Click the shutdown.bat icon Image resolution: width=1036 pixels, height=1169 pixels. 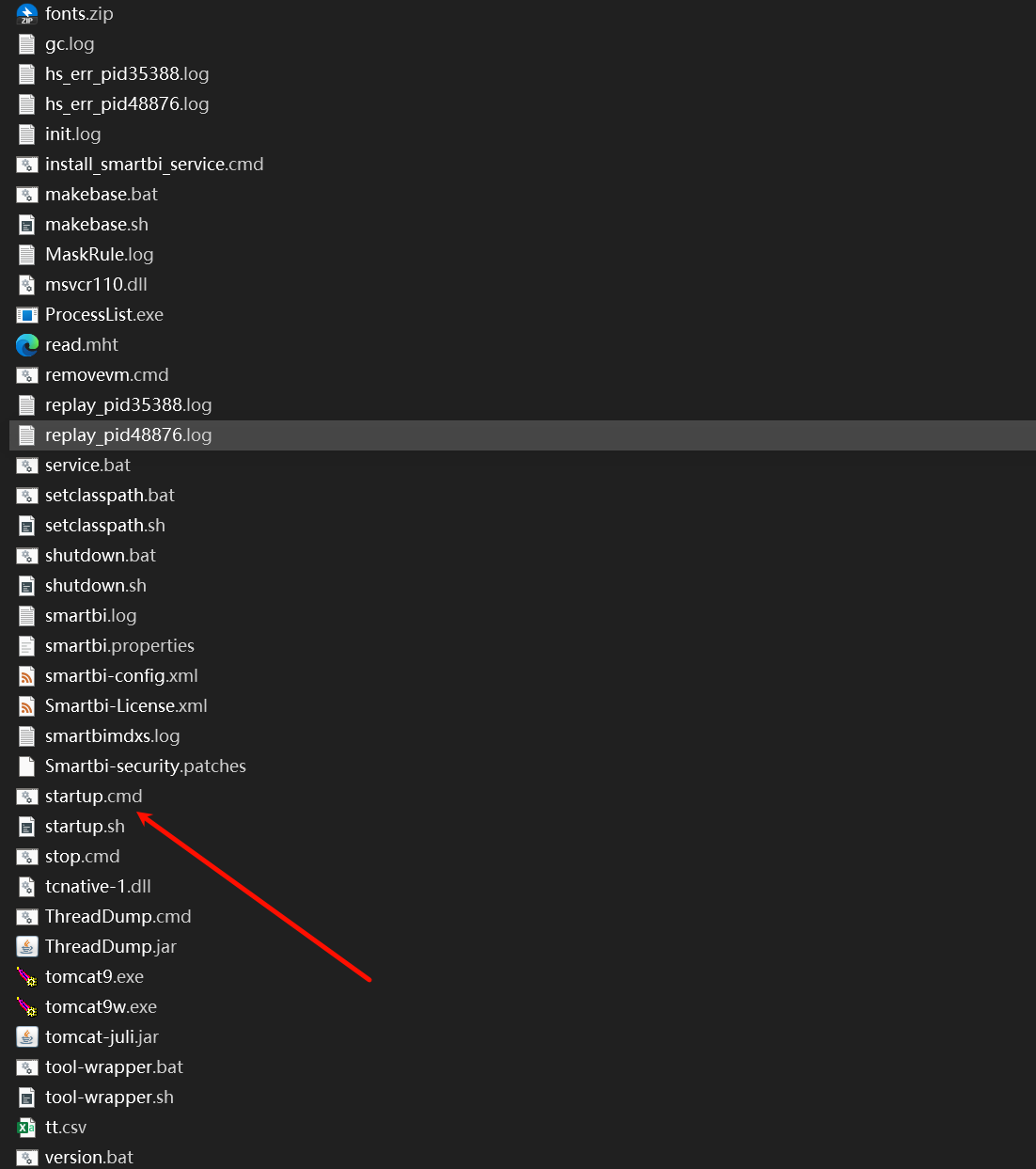tap(27, 556)
